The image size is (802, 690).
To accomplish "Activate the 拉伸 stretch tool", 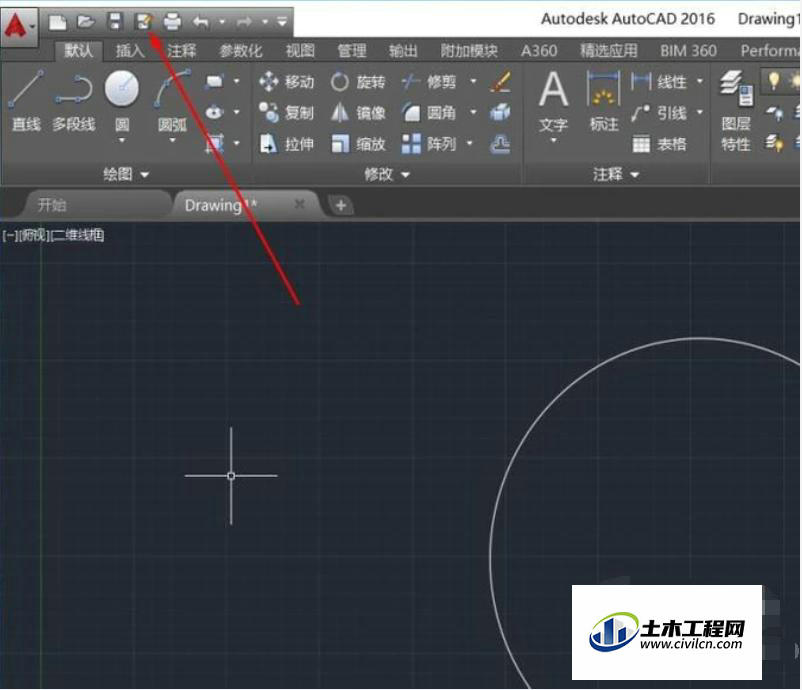I will tap(286, 144).
